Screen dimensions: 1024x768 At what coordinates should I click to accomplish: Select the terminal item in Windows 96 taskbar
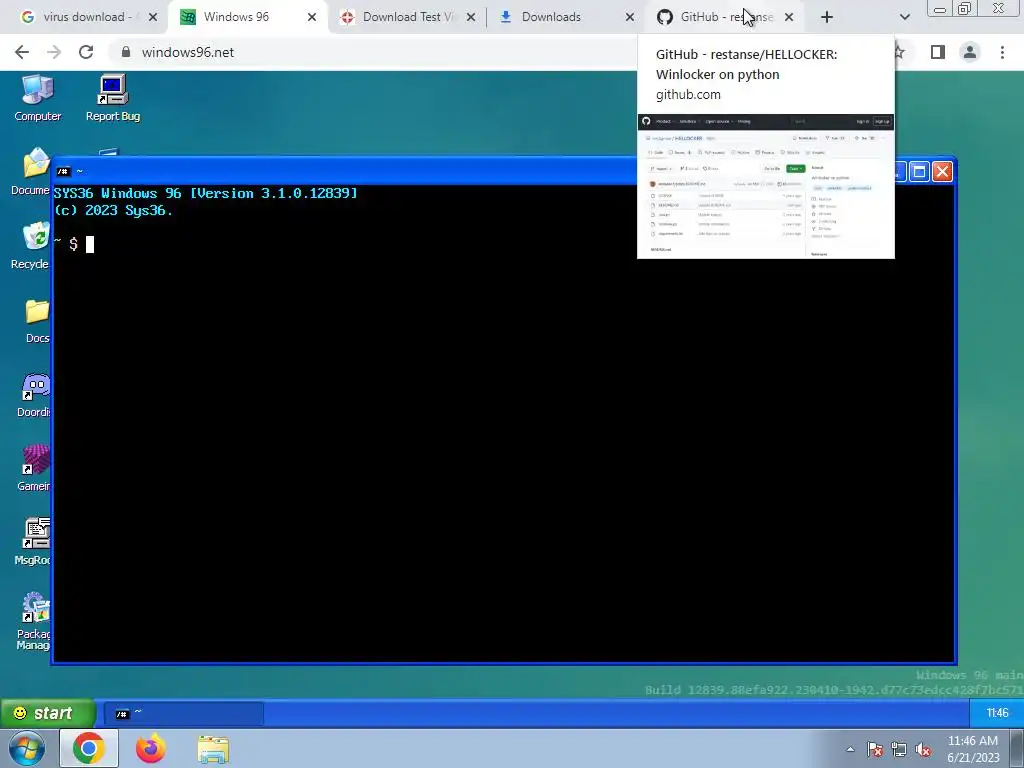184,713
